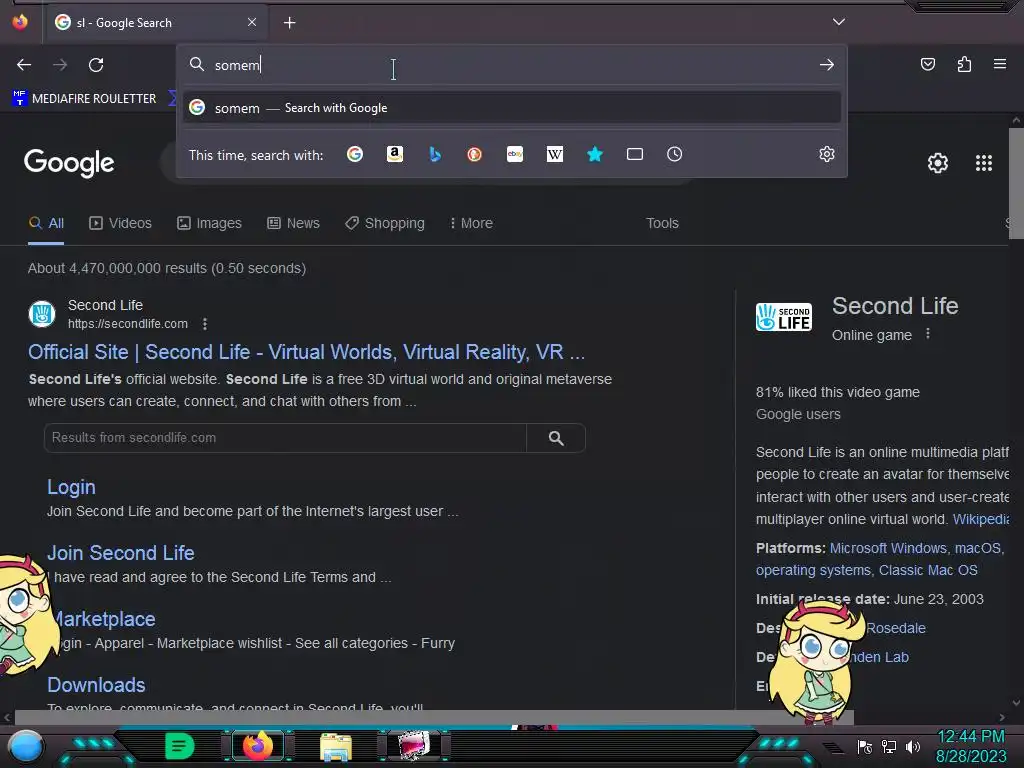
Task: Open Microsoft Windows platform link
Action: [888, 549]
